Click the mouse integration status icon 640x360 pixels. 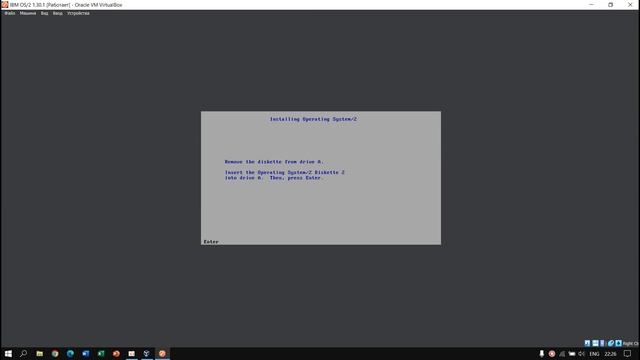611,343
